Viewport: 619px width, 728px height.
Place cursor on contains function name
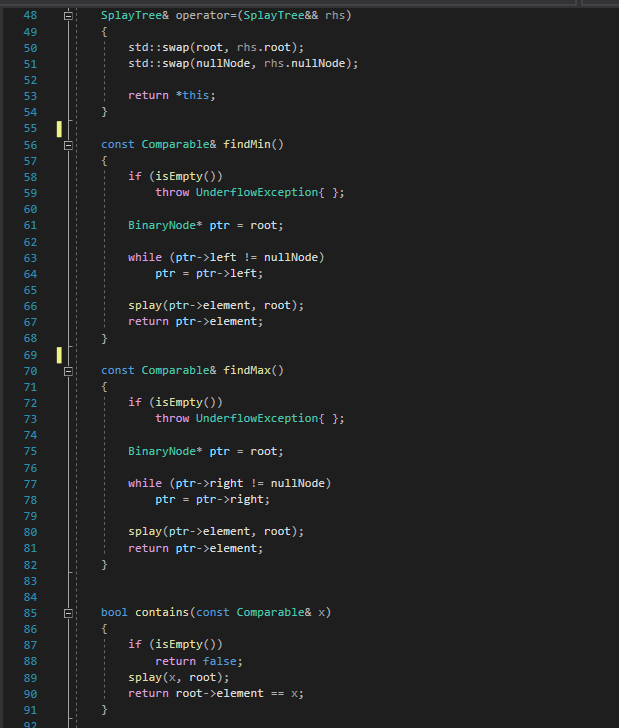162,612
